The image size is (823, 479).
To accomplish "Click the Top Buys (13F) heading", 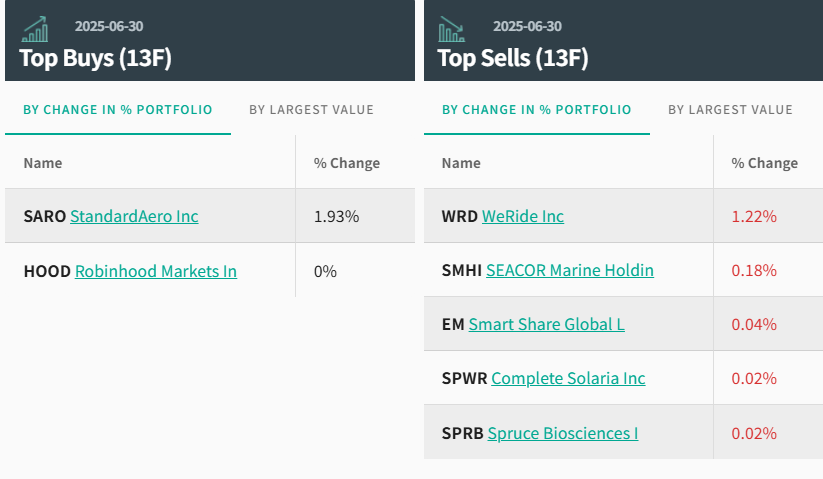I will pos(96,58).
